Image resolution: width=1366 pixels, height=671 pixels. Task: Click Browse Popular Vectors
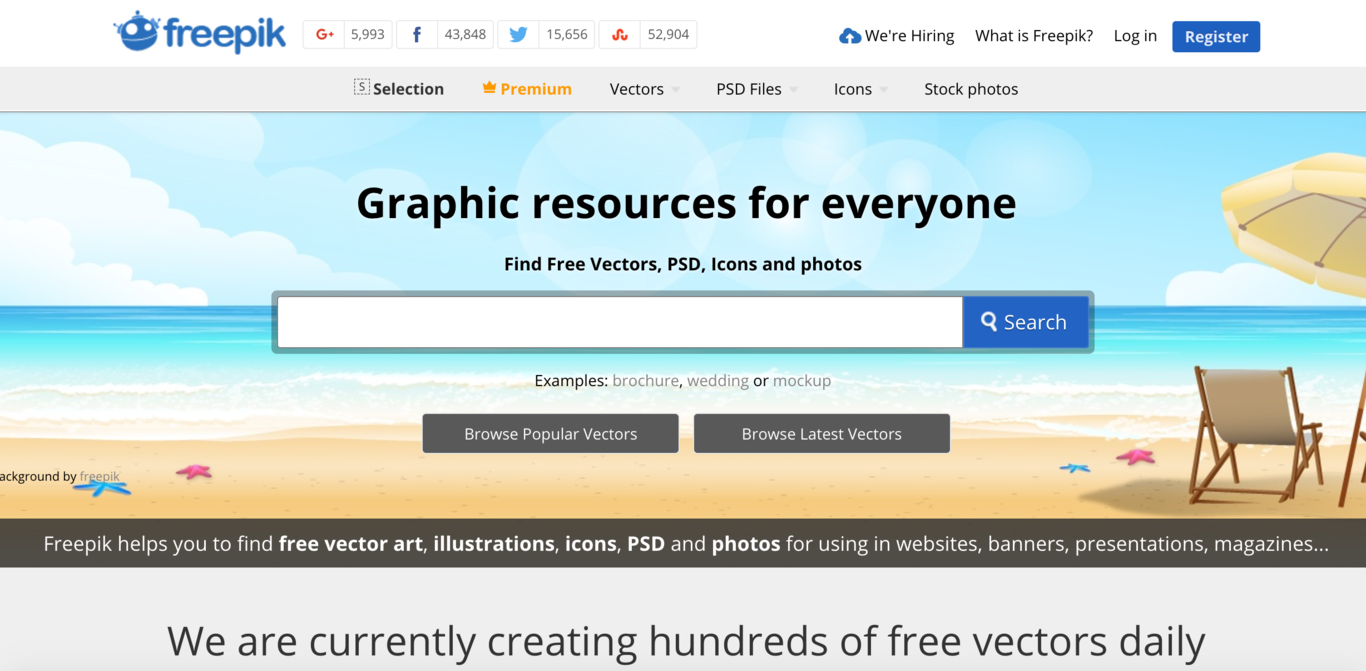(550, 433)
